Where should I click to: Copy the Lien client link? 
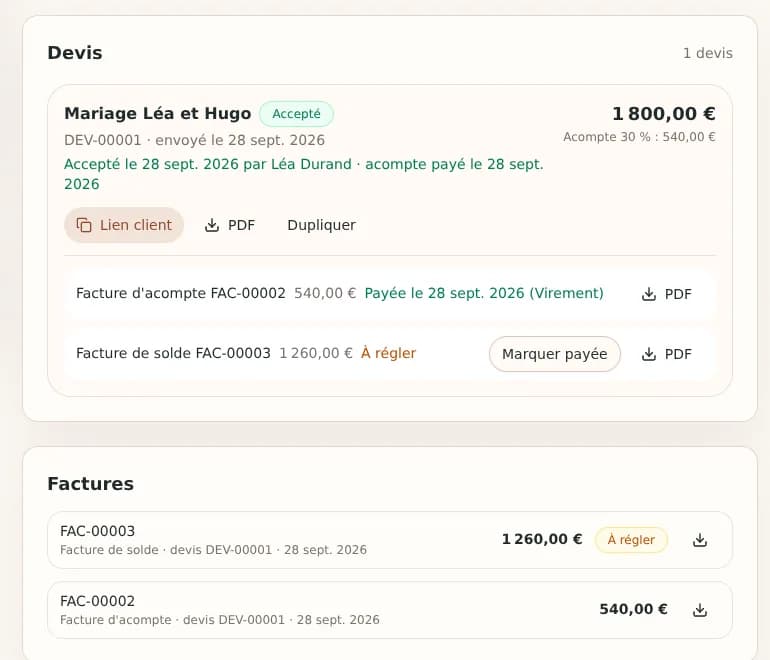coord(124,225)
